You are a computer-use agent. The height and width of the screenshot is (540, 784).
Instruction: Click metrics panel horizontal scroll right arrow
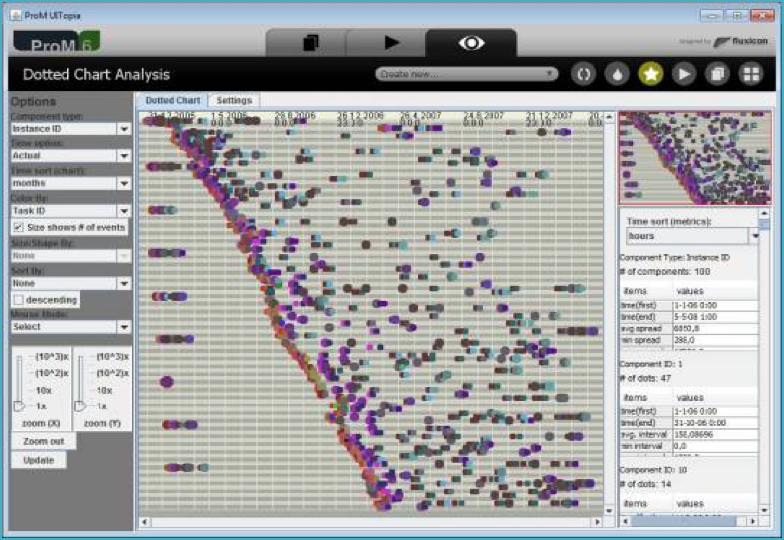coord(753,522)
